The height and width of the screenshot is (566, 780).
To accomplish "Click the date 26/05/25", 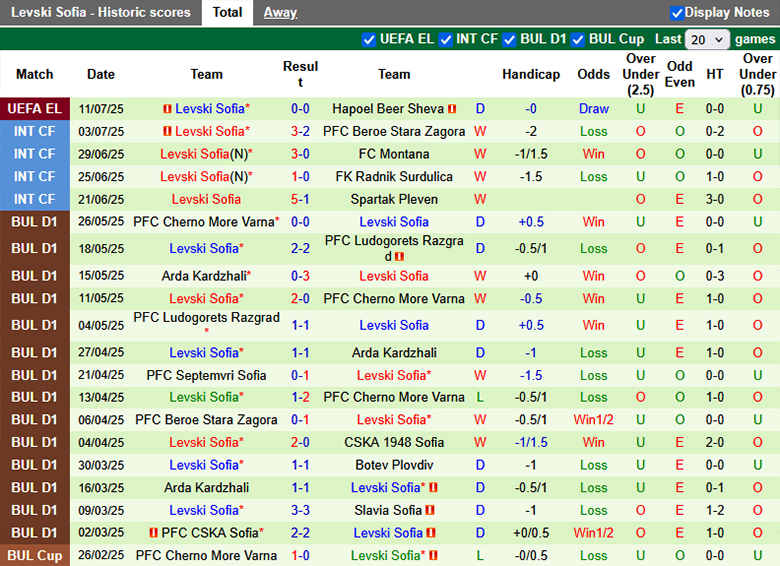I will 101,221.
